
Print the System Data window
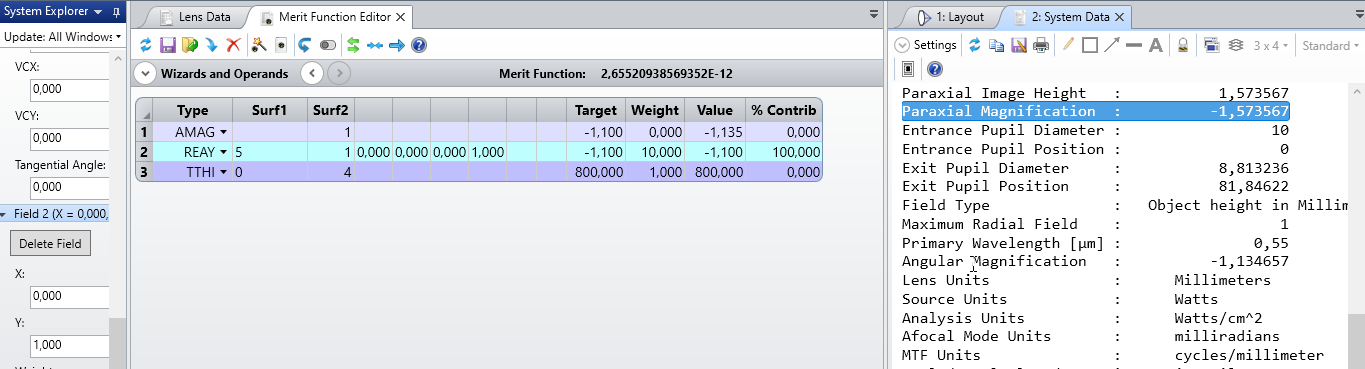(x=1041, y=45)
